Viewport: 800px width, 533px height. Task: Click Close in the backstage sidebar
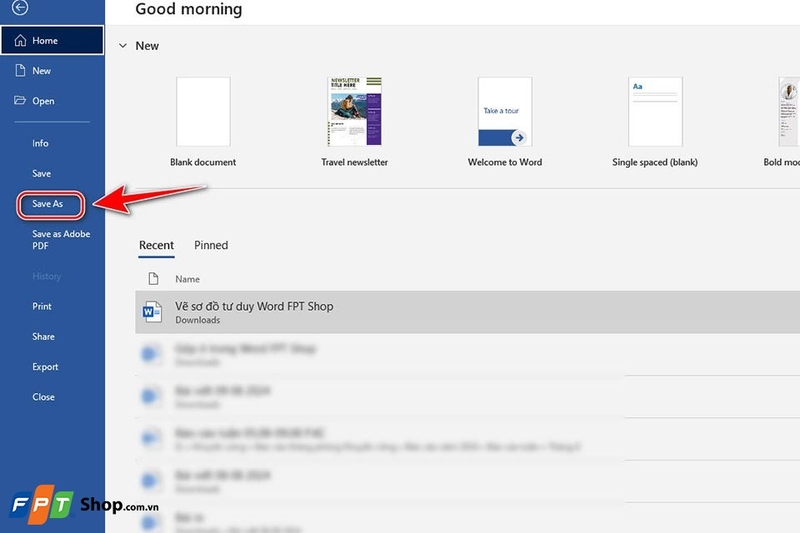pos(43,397)
